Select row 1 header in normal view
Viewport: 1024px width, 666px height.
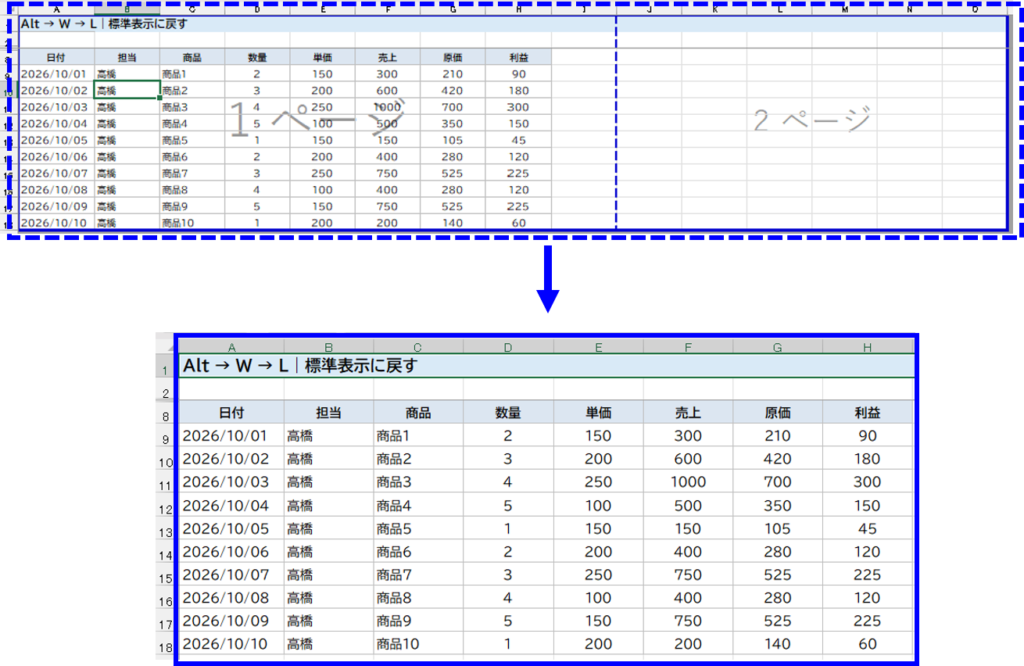(166, 366)
